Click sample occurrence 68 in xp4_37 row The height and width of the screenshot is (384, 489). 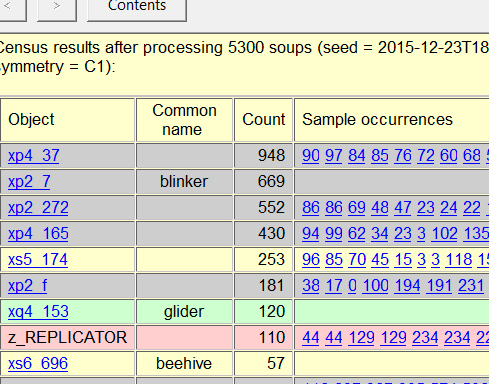tap(472, 156)
